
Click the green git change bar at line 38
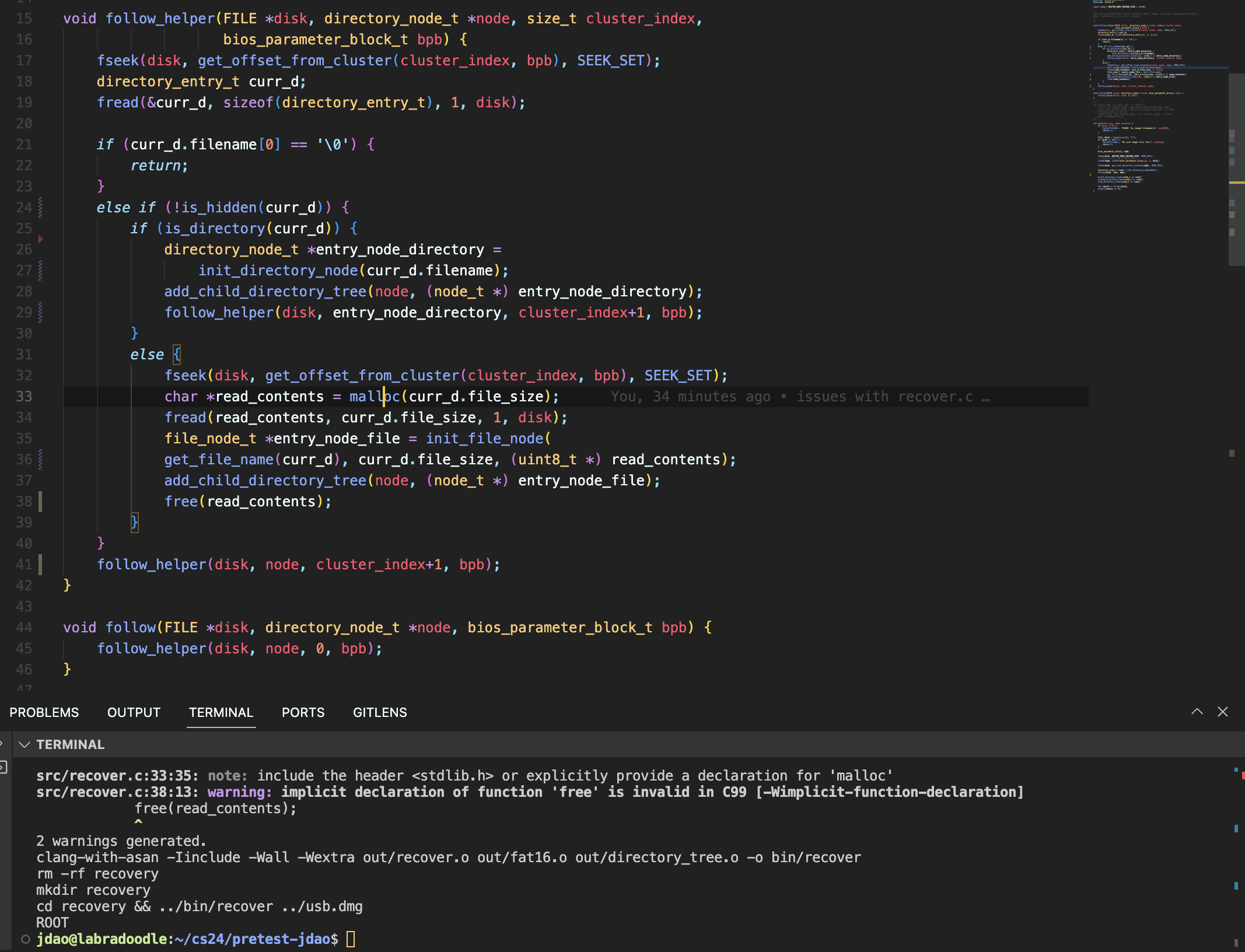tap(40, 502)
